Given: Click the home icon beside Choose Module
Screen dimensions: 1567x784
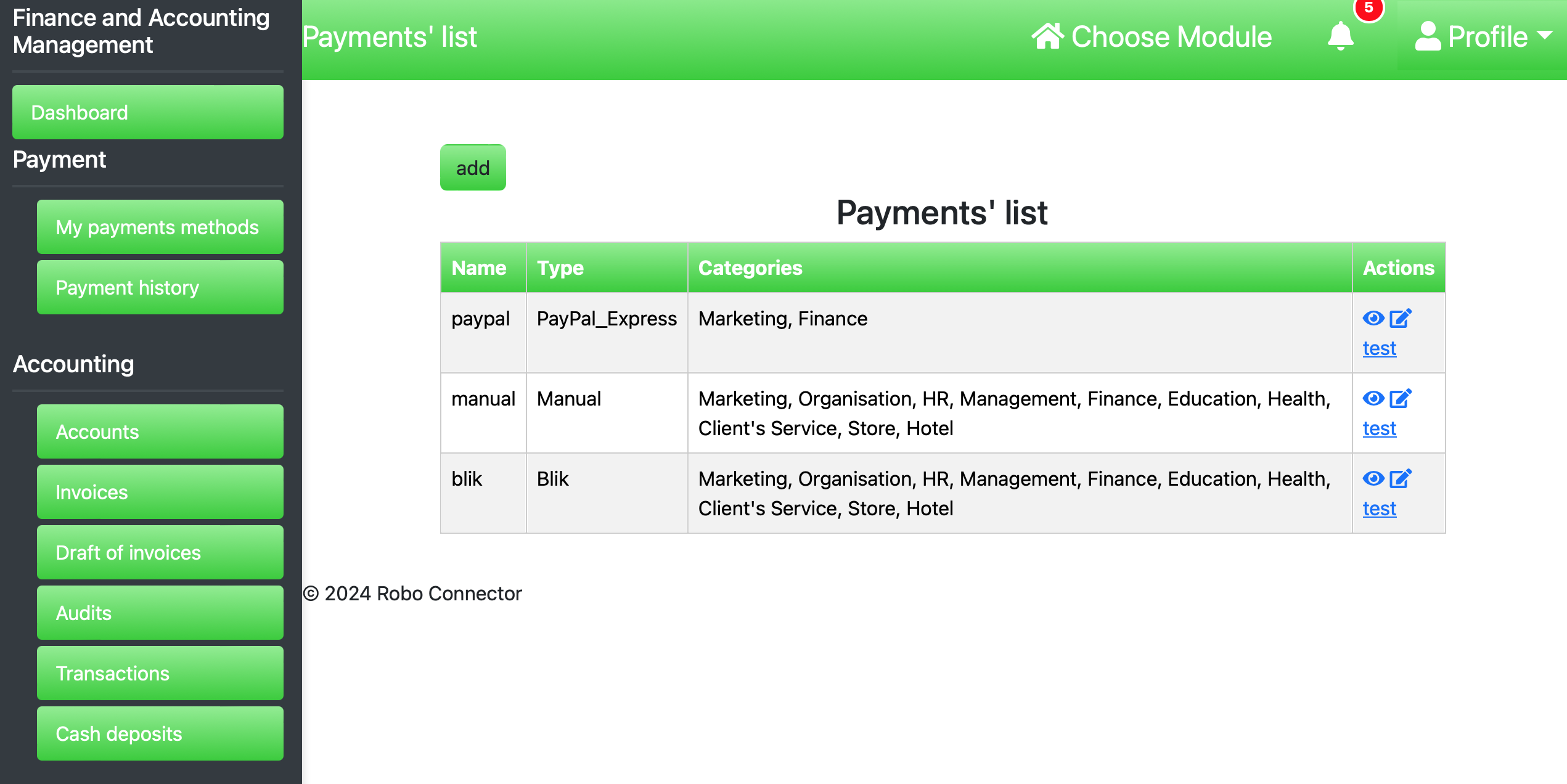Looking at the screenshot, I should click(x=1047, y=36).
